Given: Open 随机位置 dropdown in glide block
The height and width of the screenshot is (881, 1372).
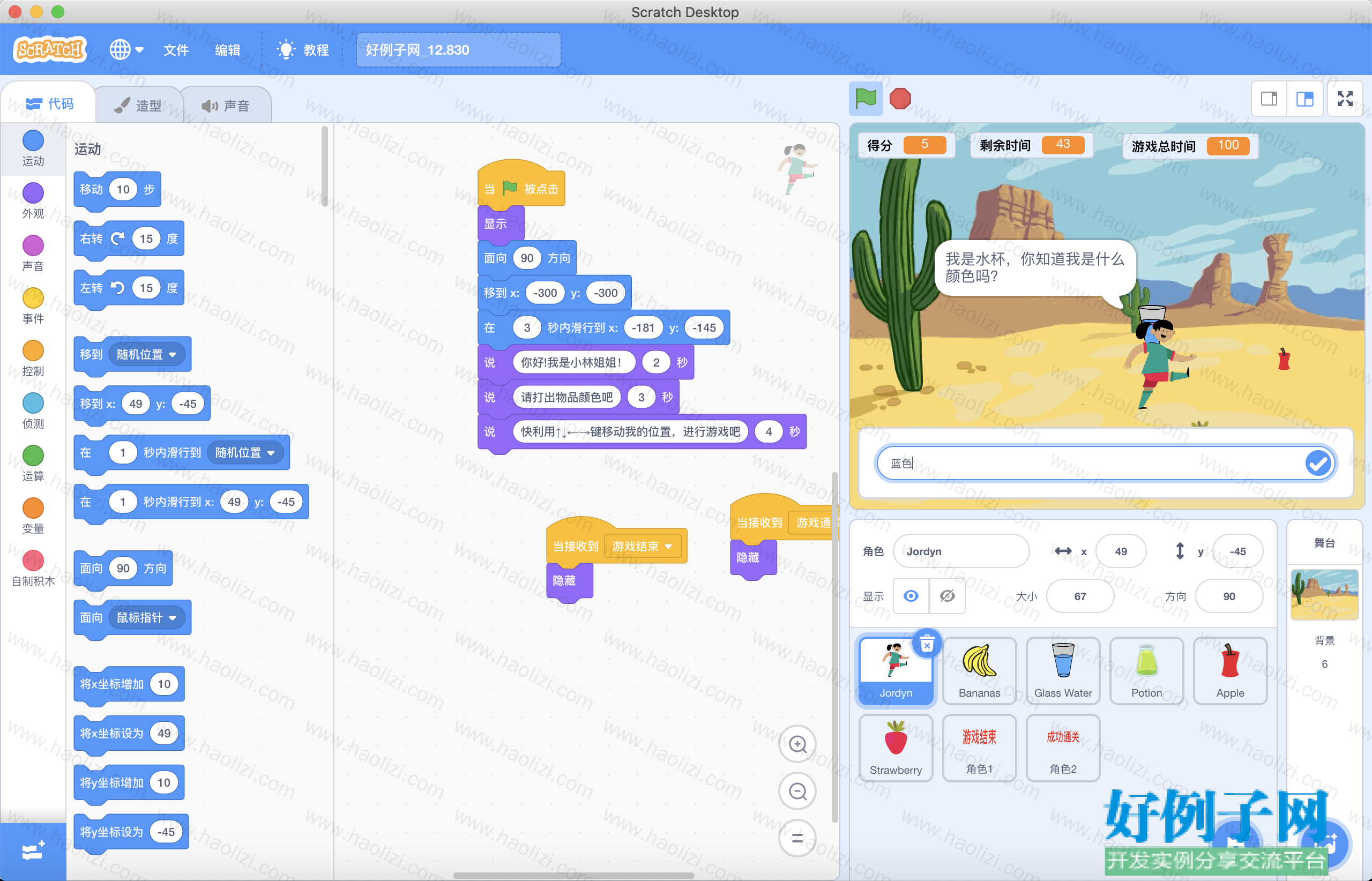Looking at the screenshot, I should 245,452.
